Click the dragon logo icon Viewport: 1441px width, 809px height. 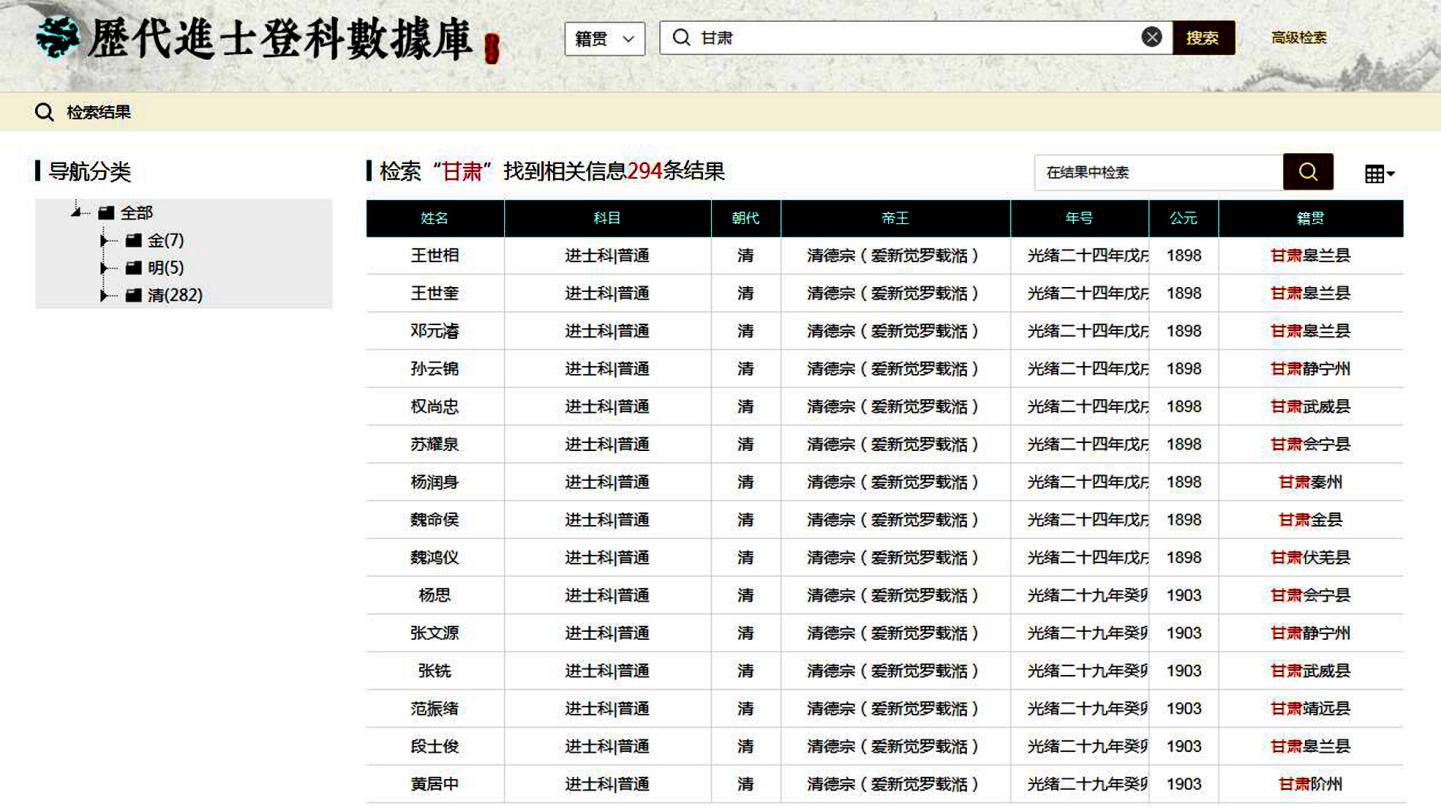pyautogui.click(x=58, y=39)
